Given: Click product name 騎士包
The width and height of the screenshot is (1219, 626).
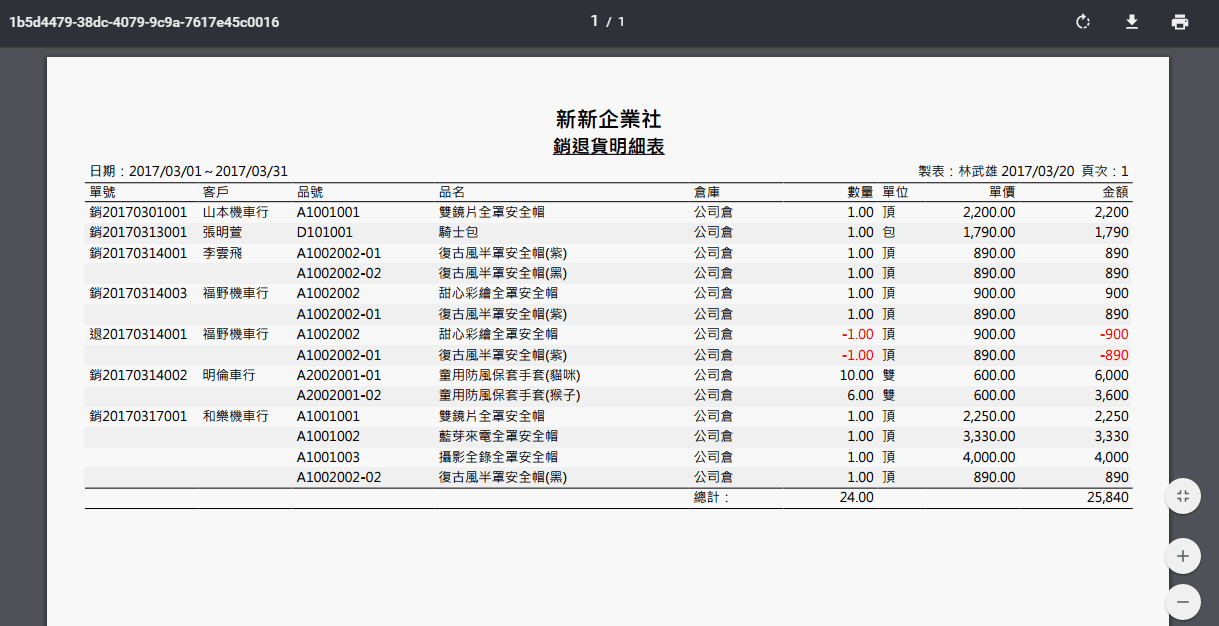Looking at the screenshot, I should (459, 233).
